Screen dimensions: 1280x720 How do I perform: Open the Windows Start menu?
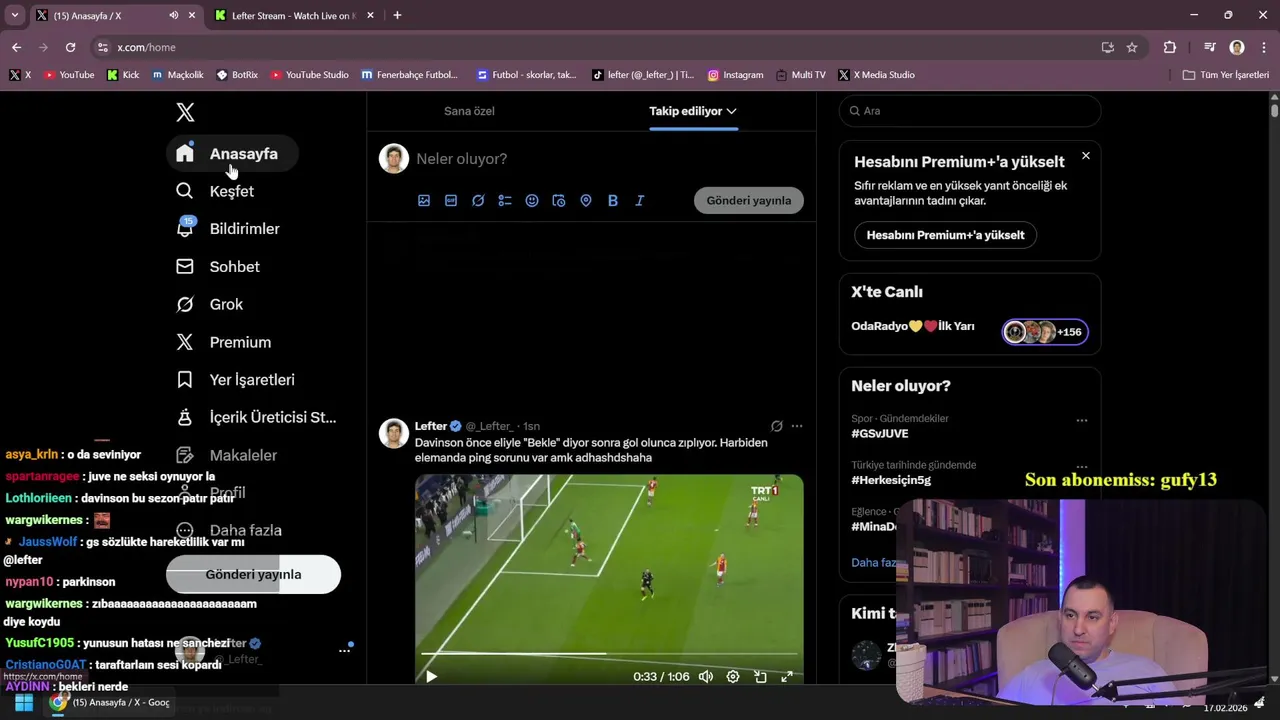[x=24, y=703]
